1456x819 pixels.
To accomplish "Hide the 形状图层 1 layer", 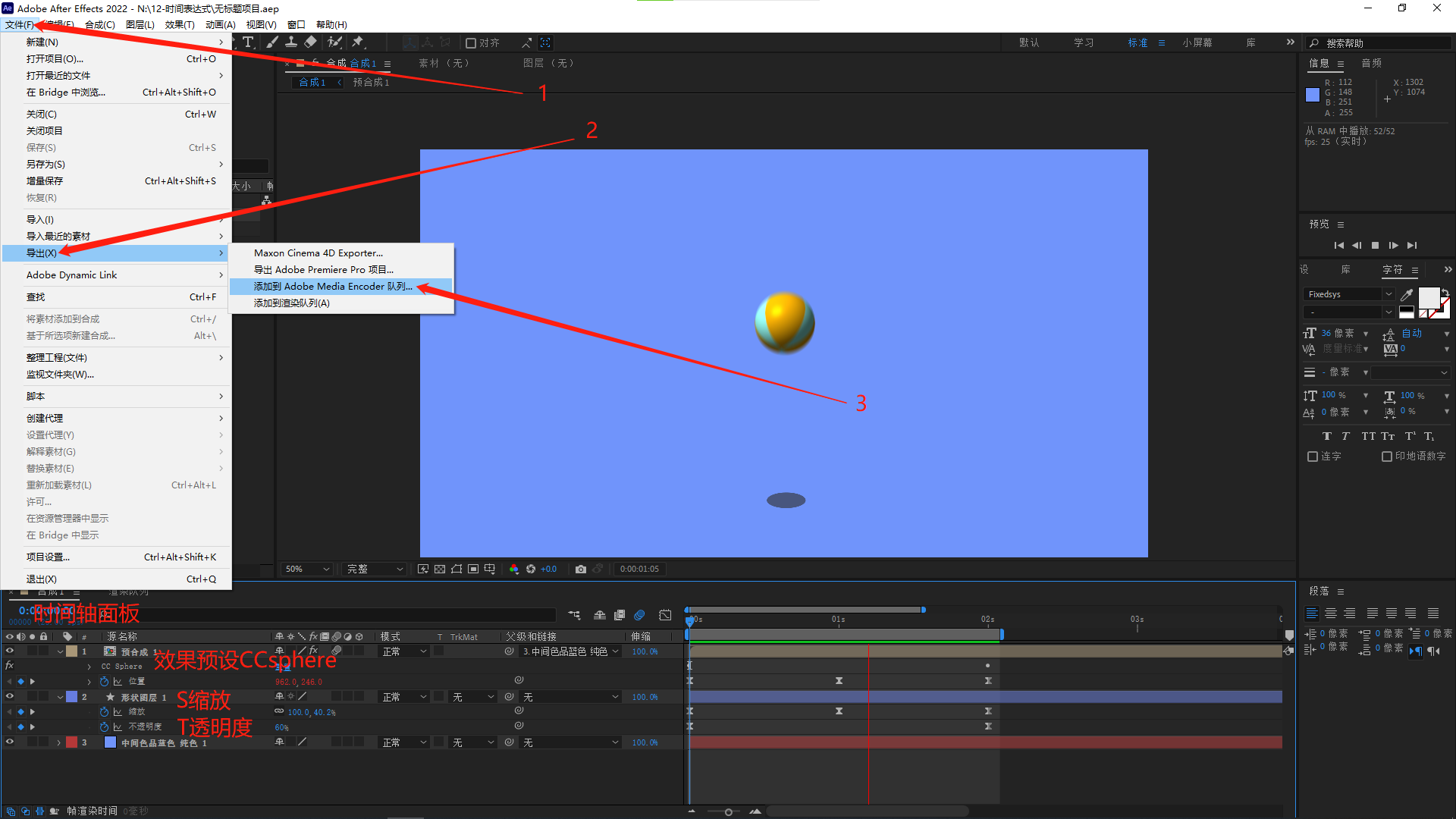I will click(10, 697).
